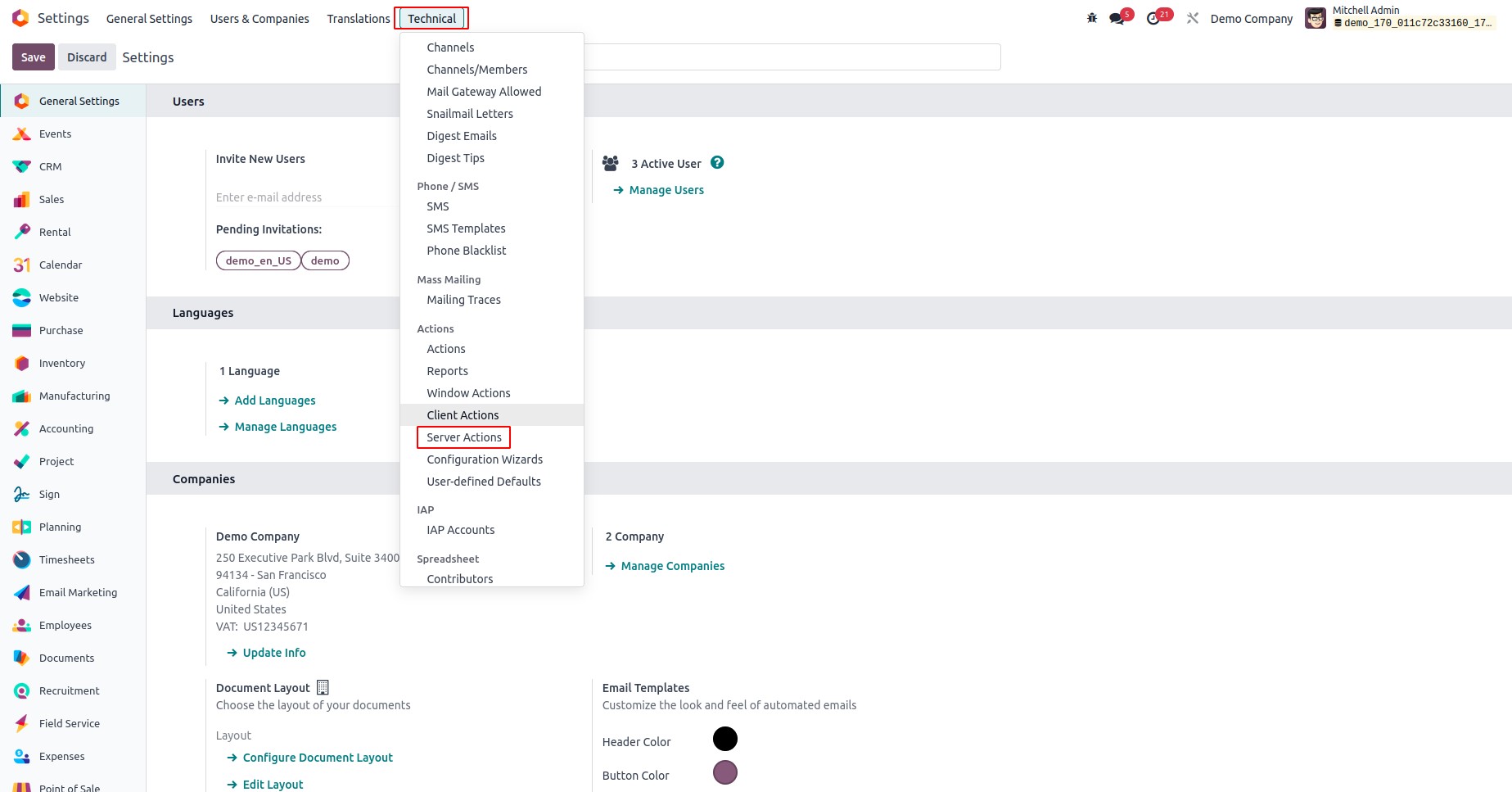Open the Users & Companies menu
The width and height of the screenshot is (1512, 792).
(260, 18)
